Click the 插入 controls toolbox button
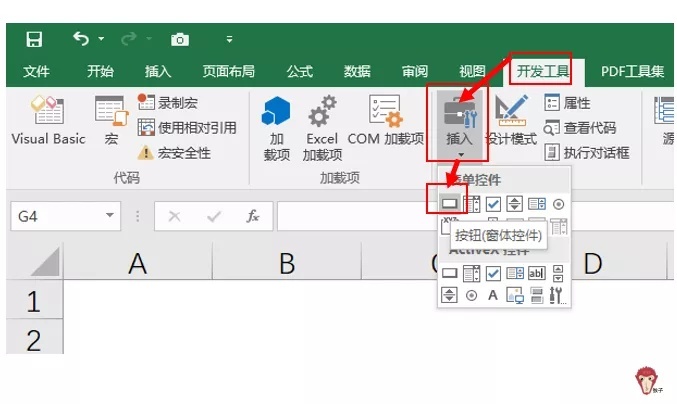 (x=459, y=126)
